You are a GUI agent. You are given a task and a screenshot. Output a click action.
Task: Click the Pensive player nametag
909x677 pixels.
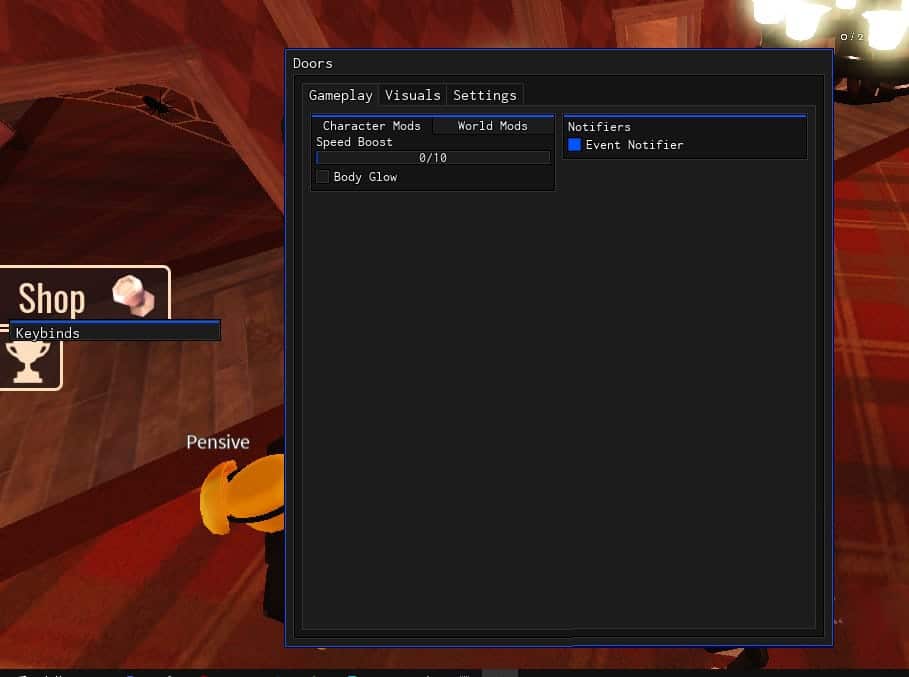pyautogui.click(x=218, y=441)
